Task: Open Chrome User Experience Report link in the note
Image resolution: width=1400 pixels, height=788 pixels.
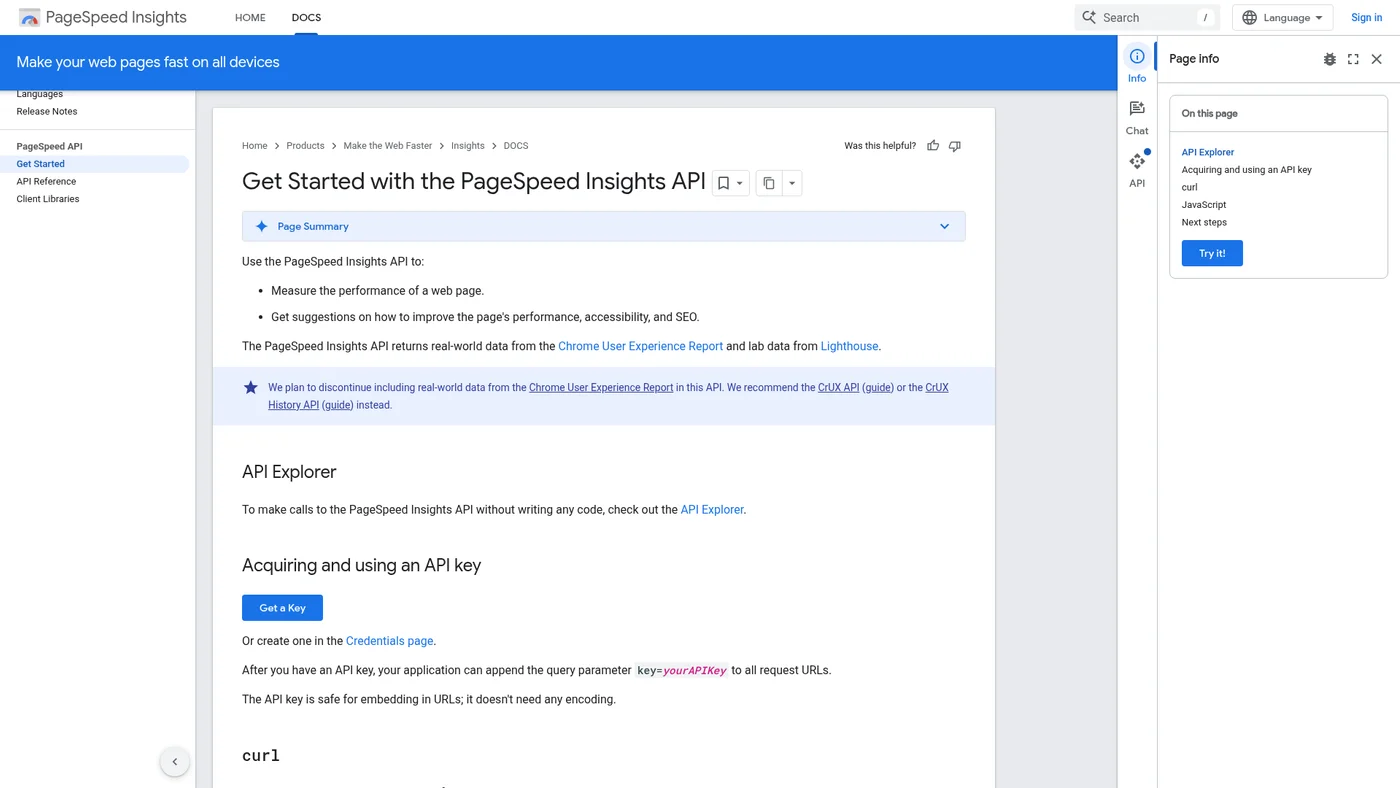Action: [x=601, y=388]
